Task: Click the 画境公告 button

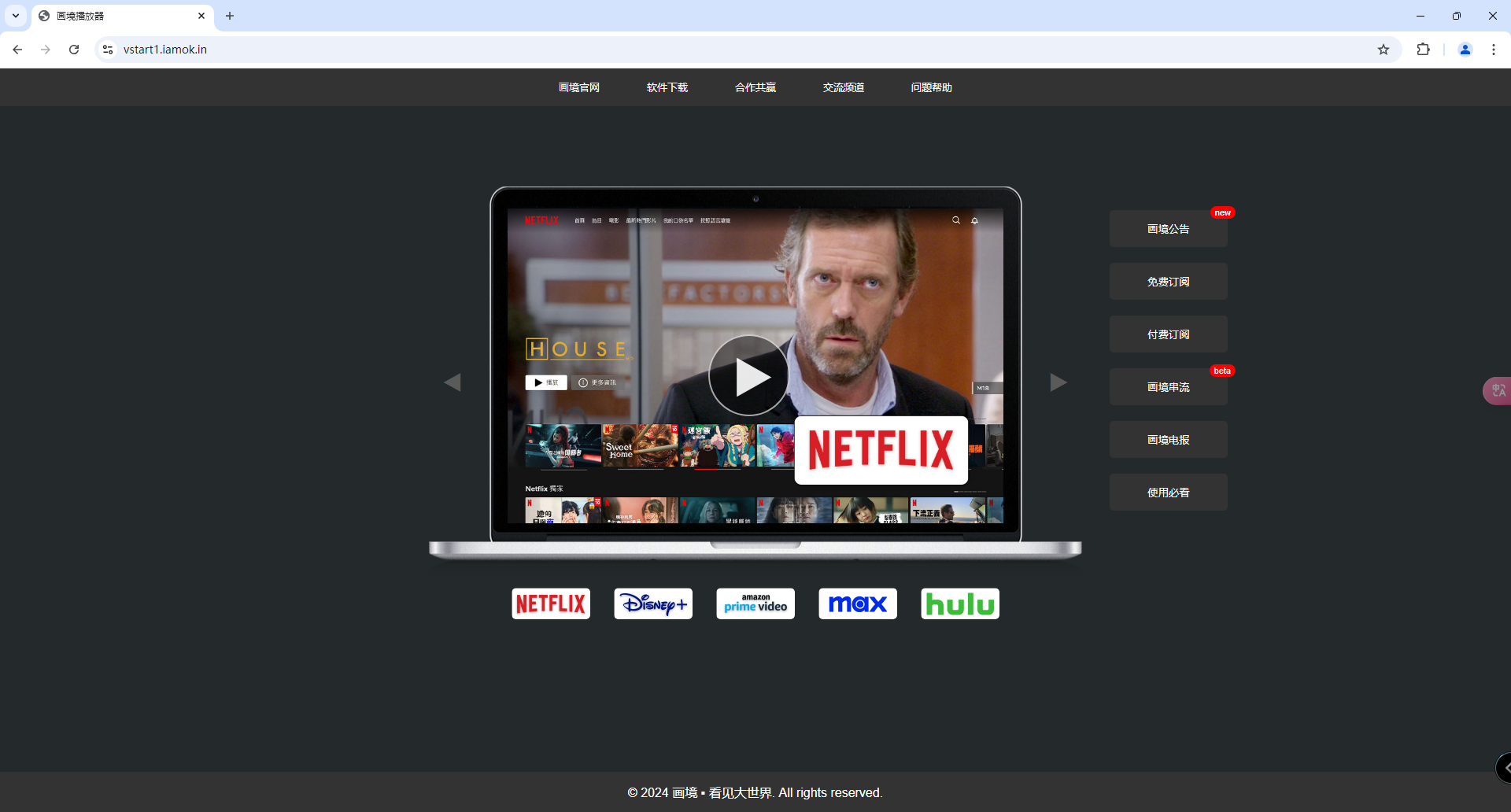Action: pos(1168,229)
